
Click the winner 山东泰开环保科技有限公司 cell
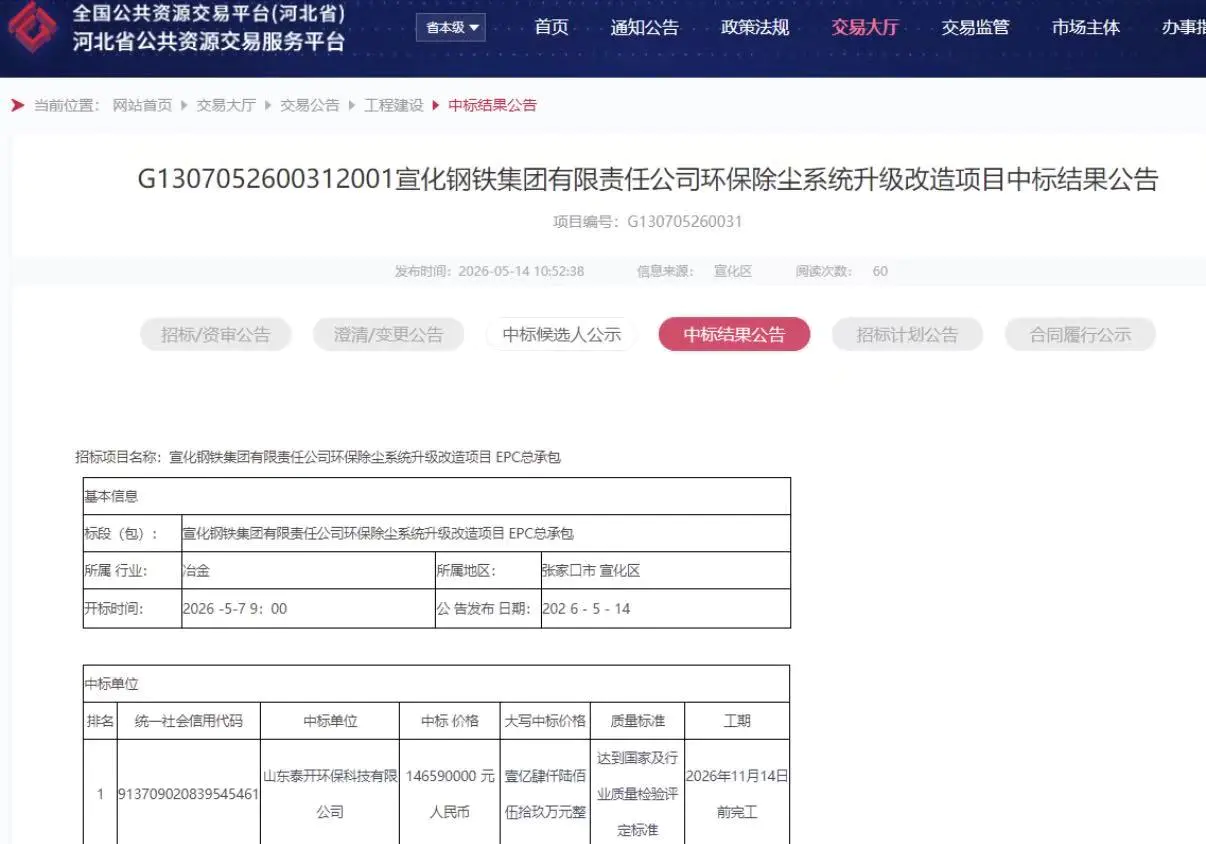[x=330, y=794]
